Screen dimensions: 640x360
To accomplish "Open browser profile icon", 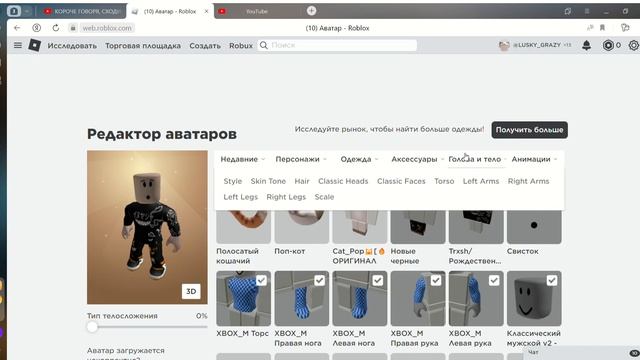I will click(x=36, y=28).
